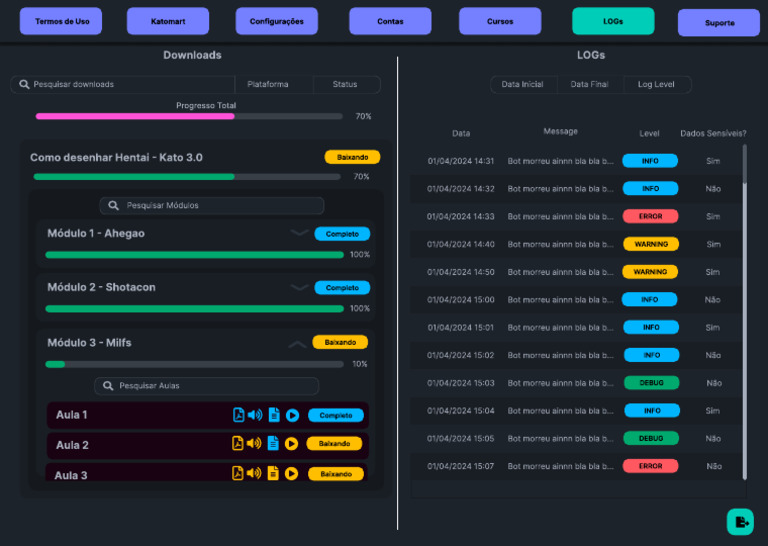Image resolution: width=768 pixels, height=546 pixels.
Task: Click the PDF icon in Aula 3
Action: 238,473
